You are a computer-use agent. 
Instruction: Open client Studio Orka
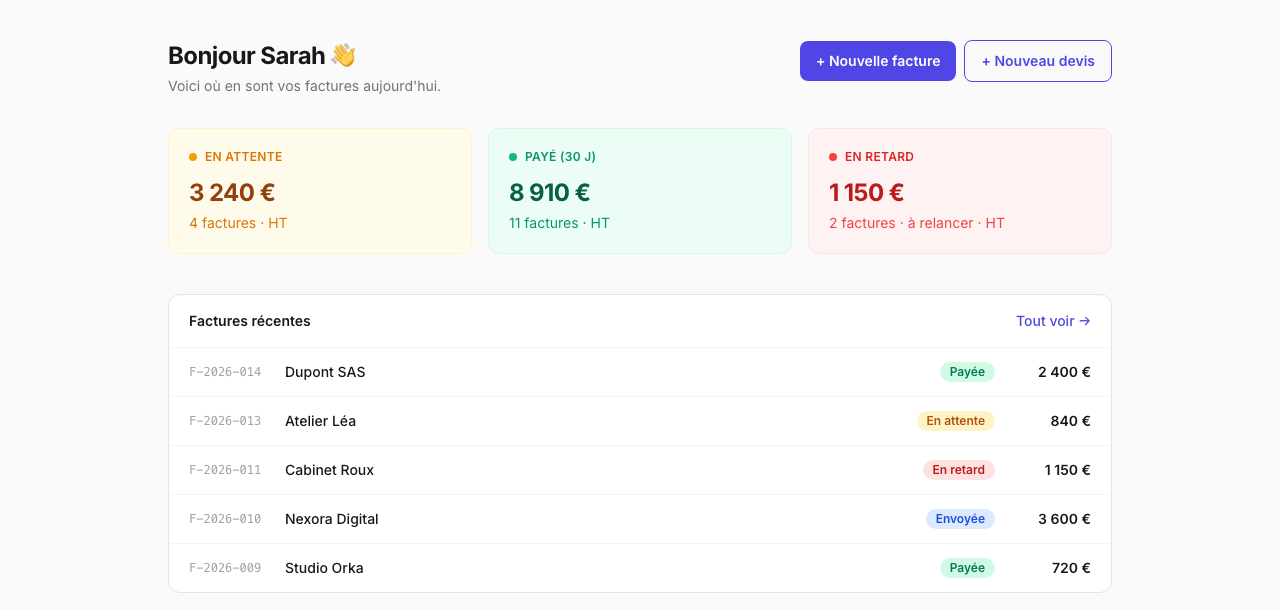coord(324,568)
